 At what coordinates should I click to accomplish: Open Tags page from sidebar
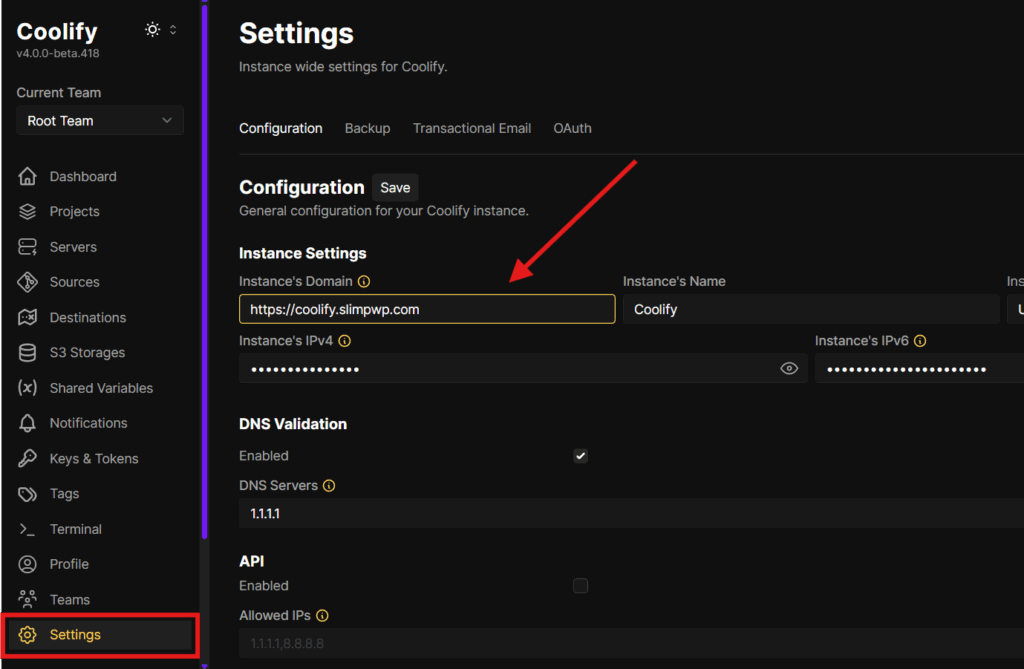pyautogui.click(x=65, y=494)
